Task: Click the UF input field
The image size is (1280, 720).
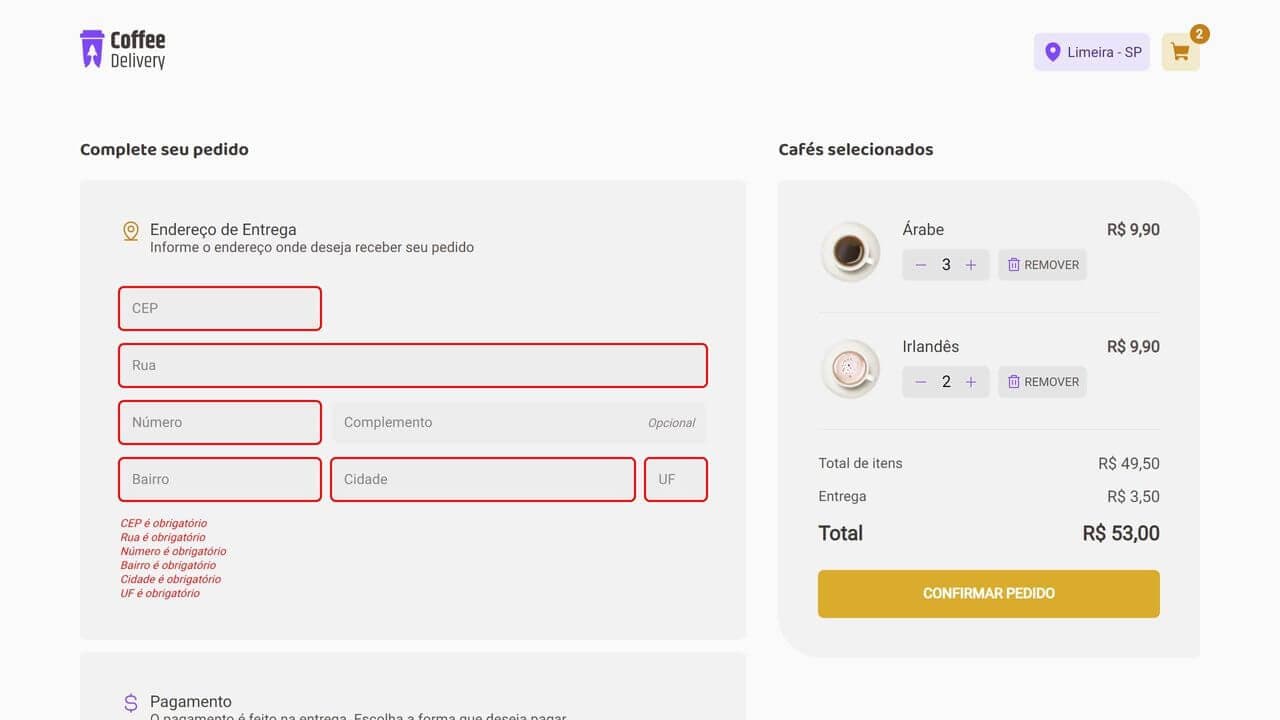Action: [675, 479]
